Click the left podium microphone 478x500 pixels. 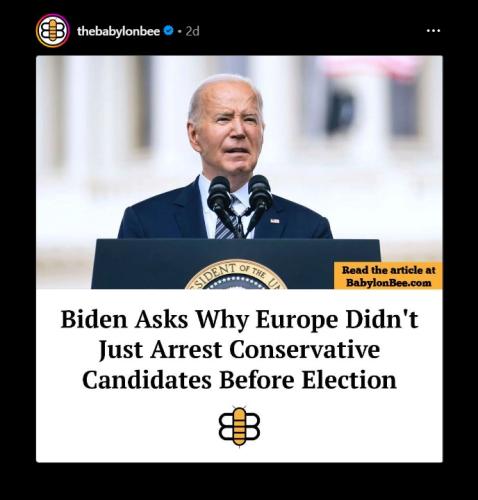[x=220, y=195]
